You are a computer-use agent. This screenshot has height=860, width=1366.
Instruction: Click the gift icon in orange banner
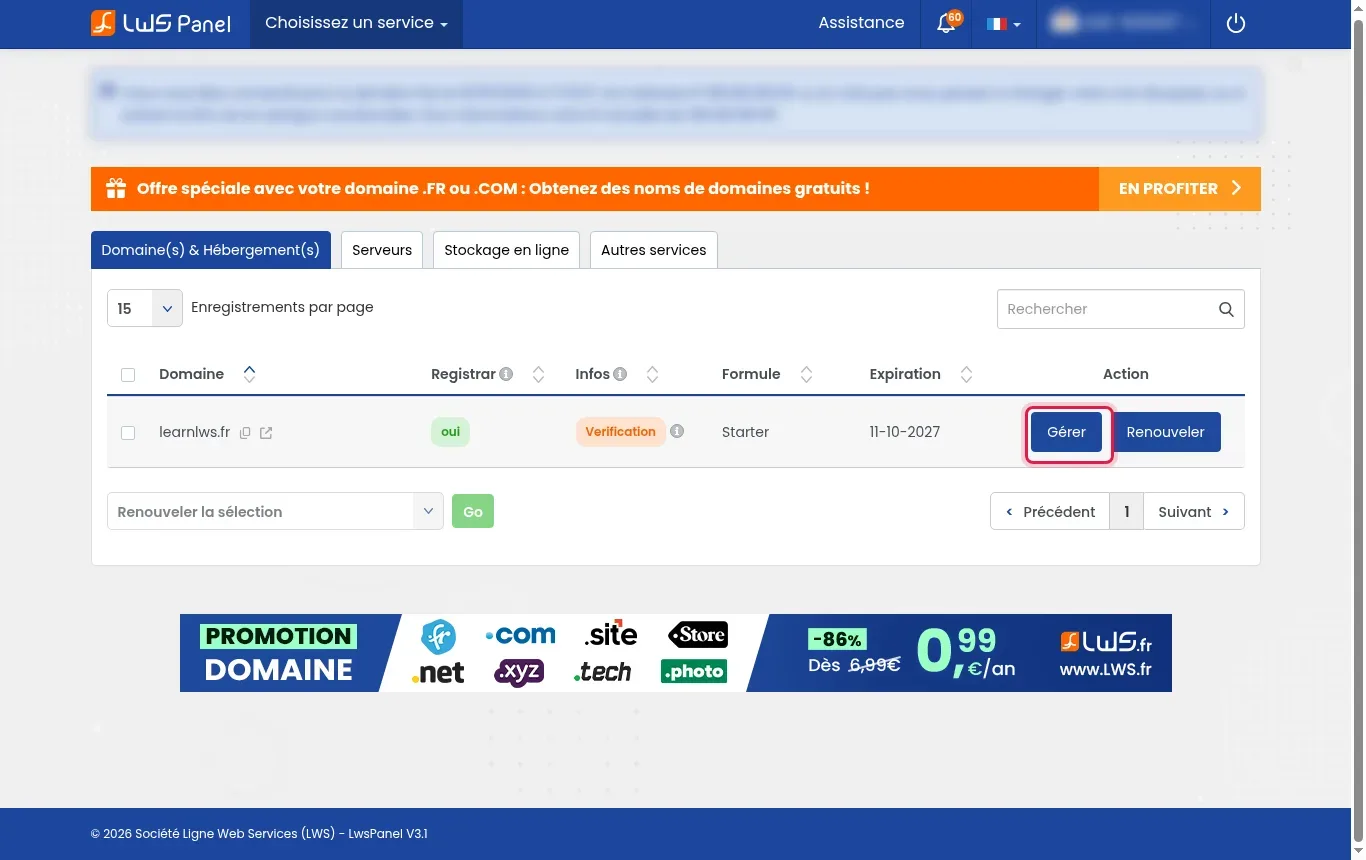click(116, 188)
